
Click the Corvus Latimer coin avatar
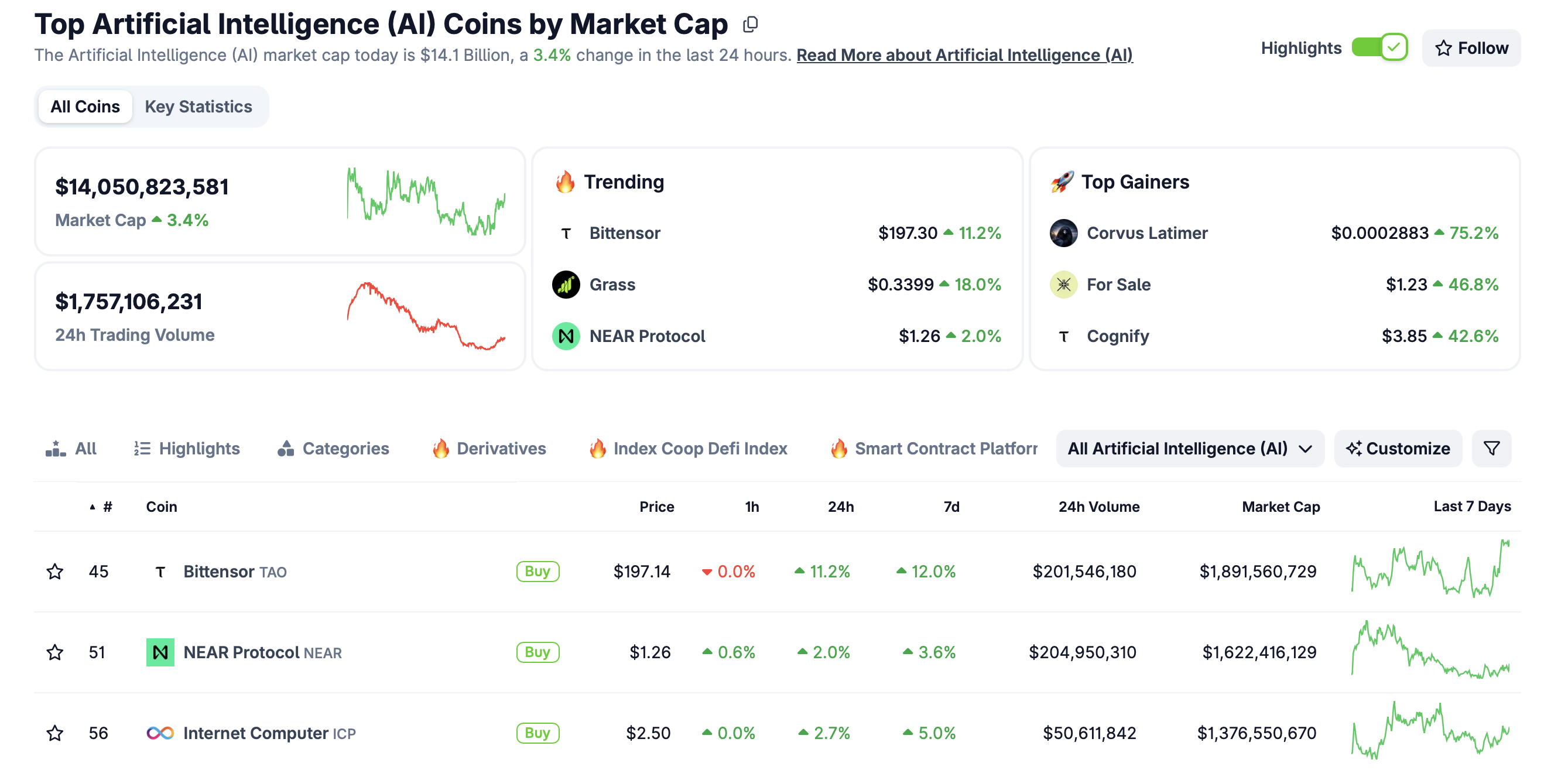click(x=1063, y=233)
